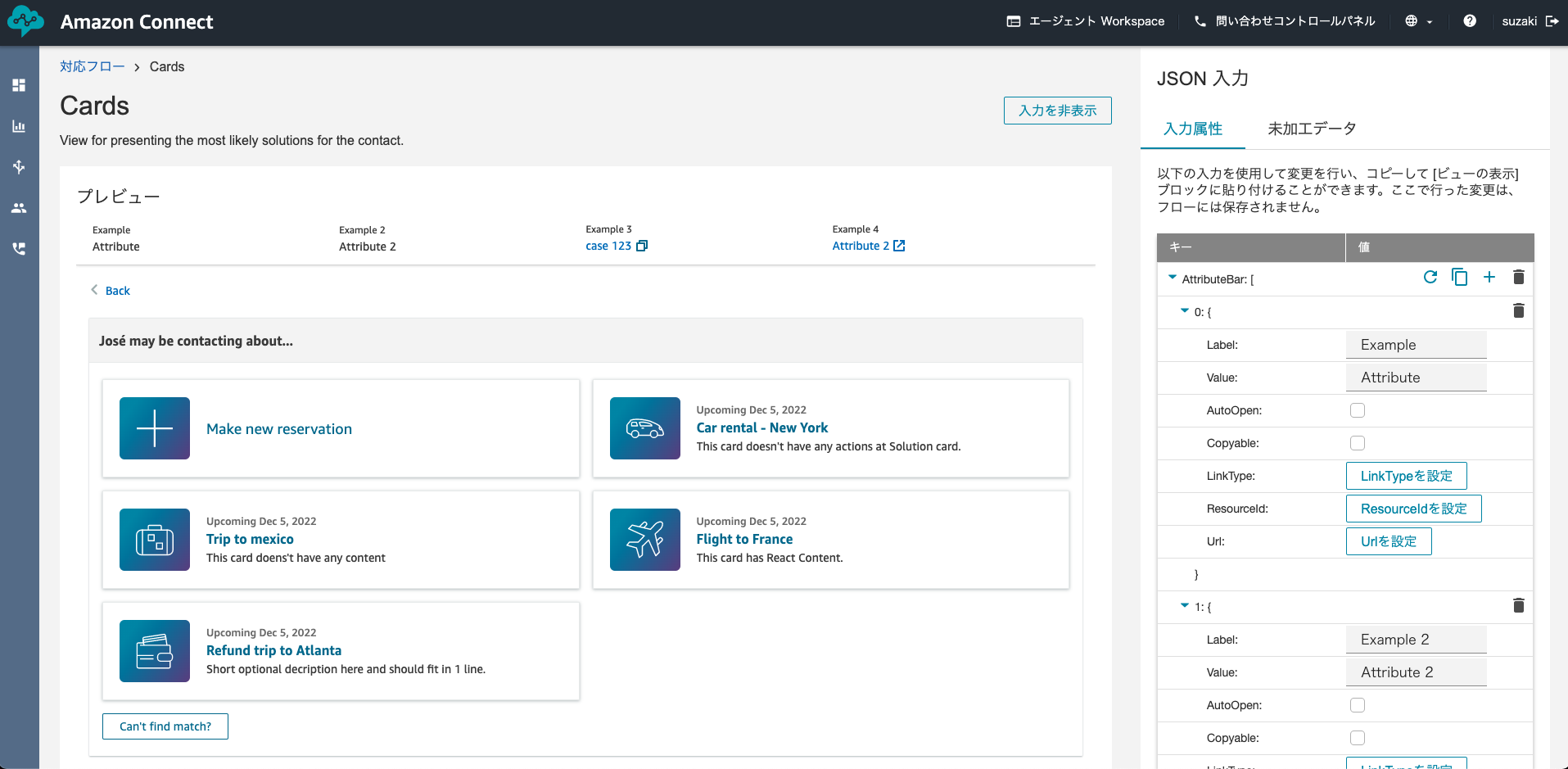Open the phone contacts sidebar icon
Screen dimensions: 1568x769
click(18, 249)
